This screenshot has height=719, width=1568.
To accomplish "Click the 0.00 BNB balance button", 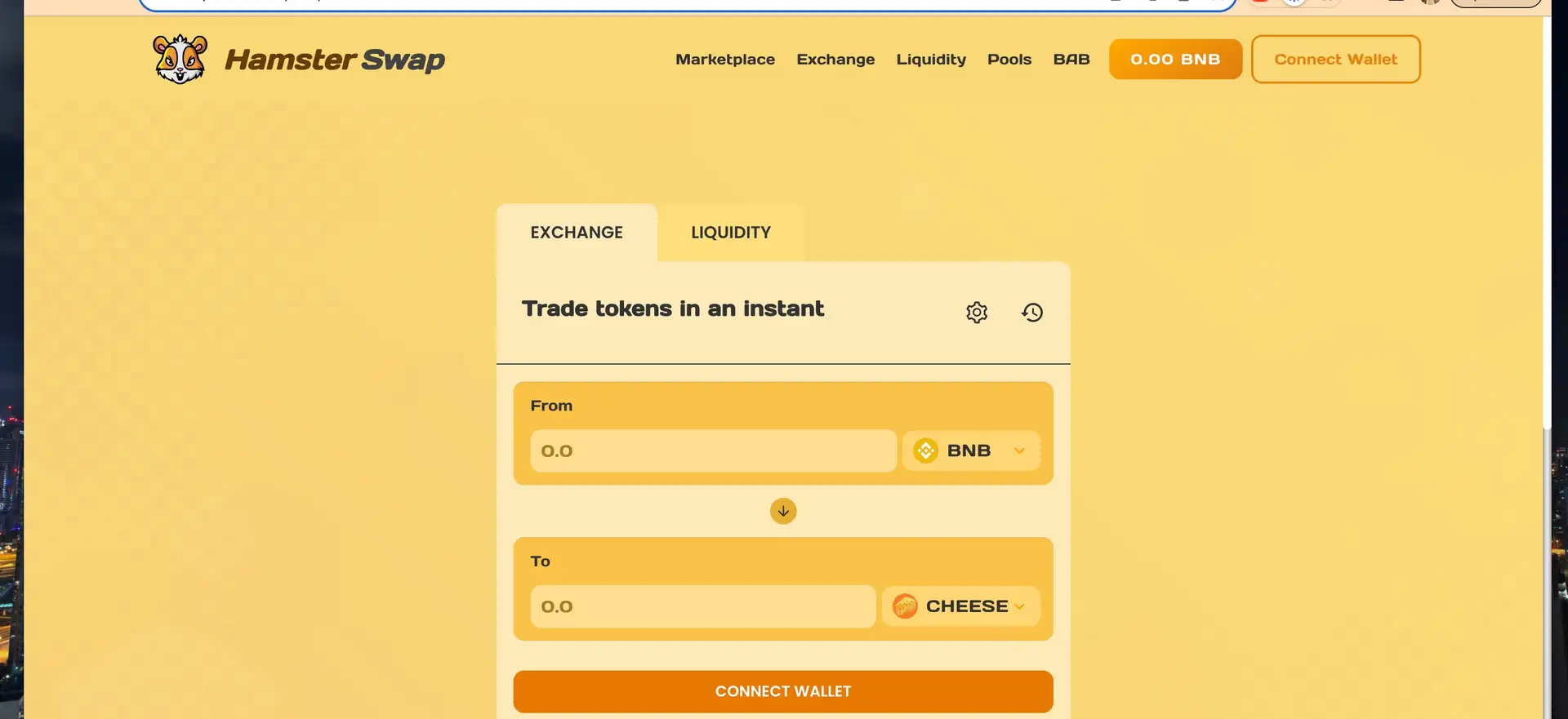I will click(x=1175, y=60).
